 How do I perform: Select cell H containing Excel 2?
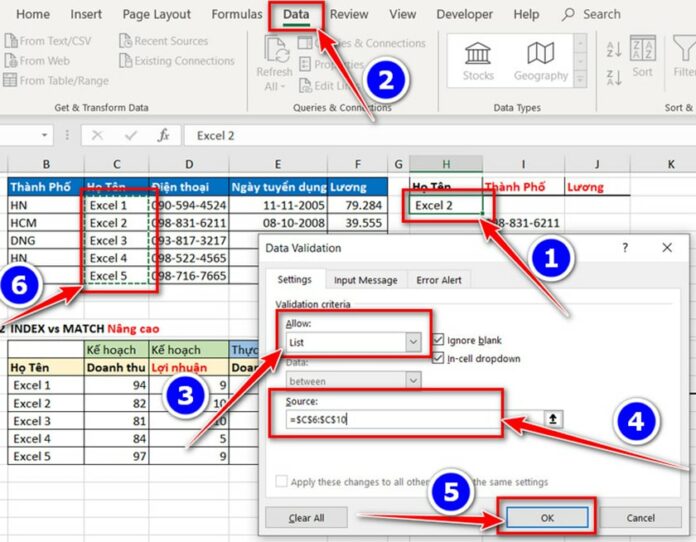click(446, 205)
